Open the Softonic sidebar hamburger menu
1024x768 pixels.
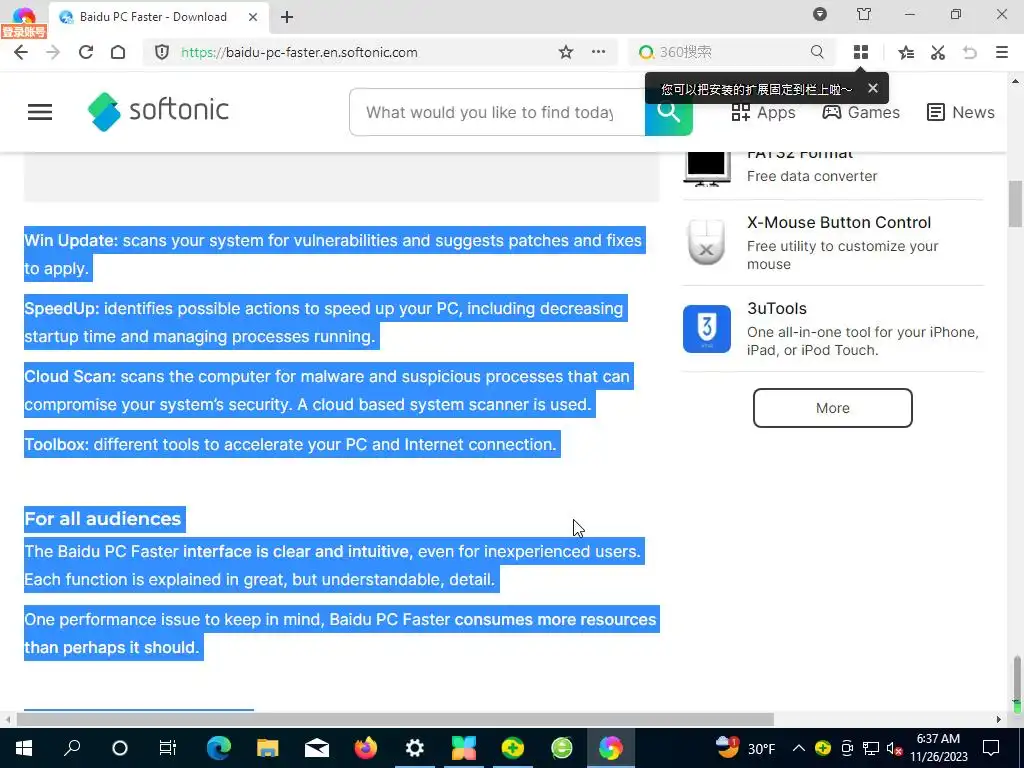[40, 112]
